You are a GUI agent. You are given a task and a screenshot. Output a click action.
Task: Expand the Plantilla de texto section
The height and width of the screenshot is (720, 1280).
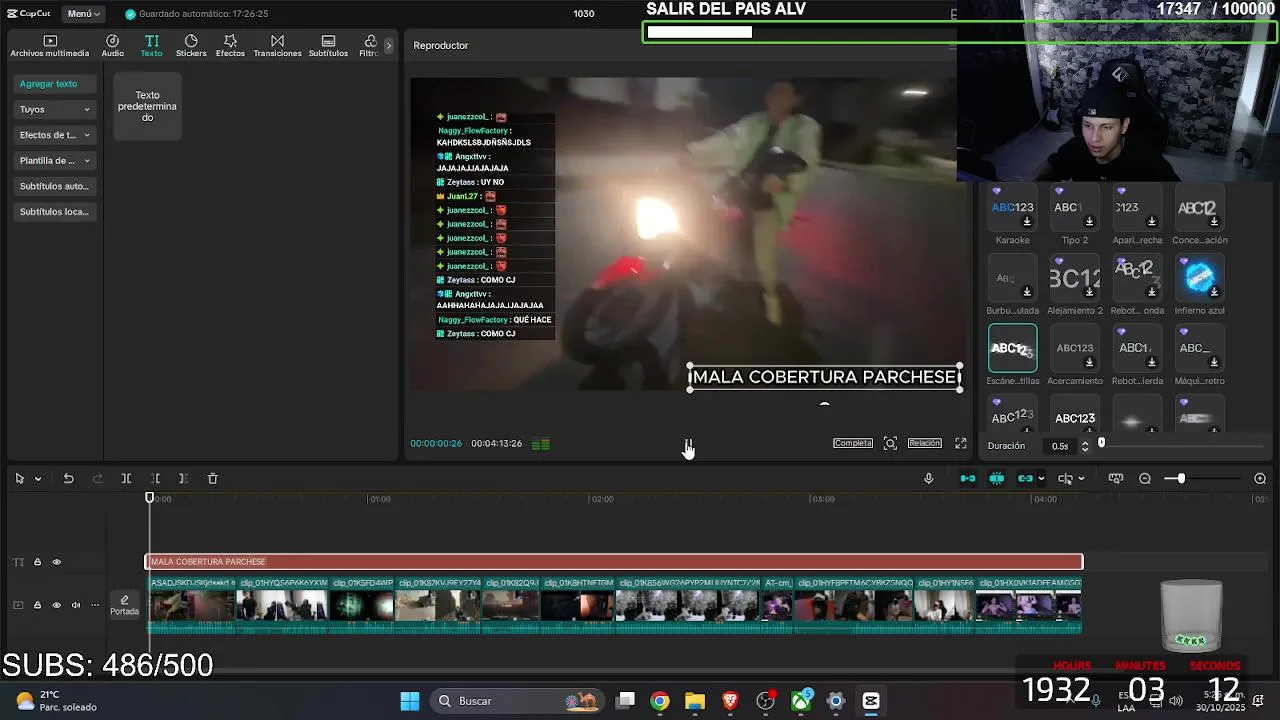pos(55,160)
